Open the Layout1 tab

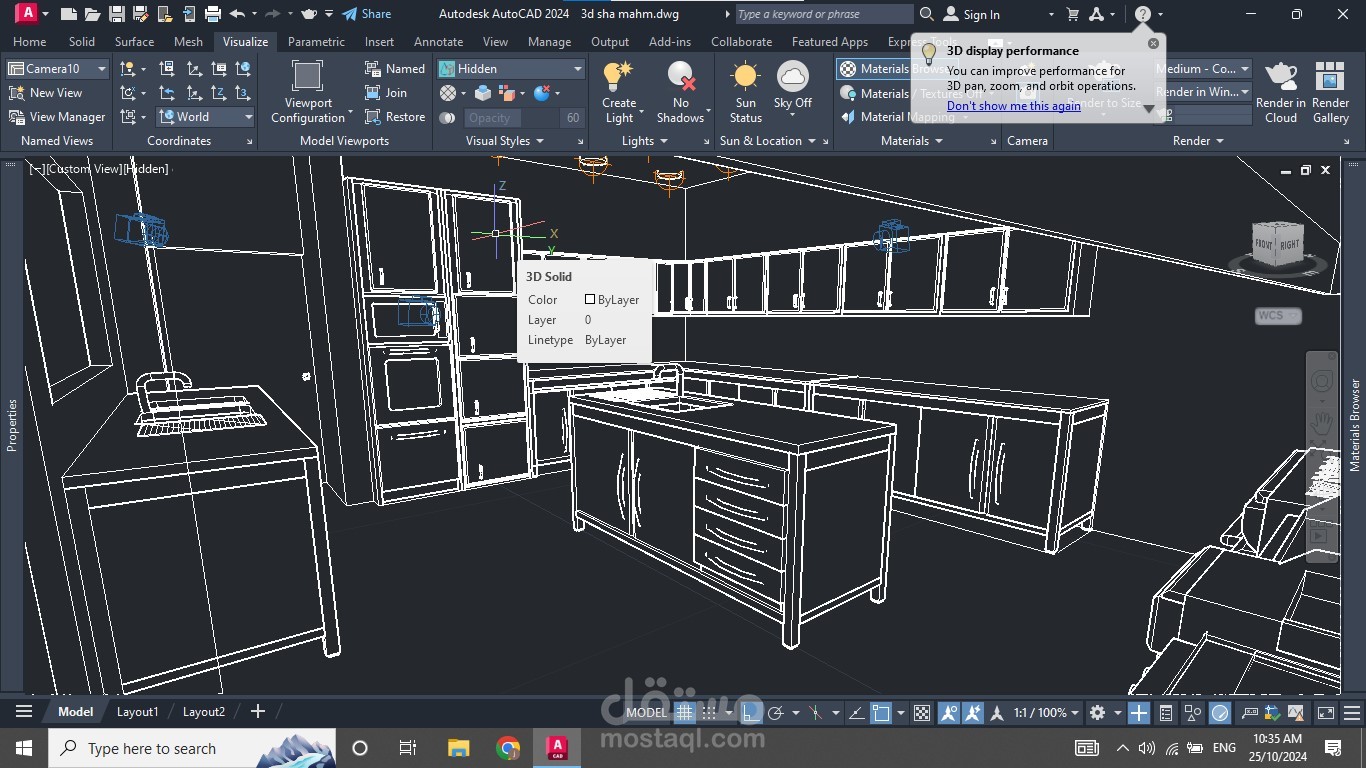point(137,712)
